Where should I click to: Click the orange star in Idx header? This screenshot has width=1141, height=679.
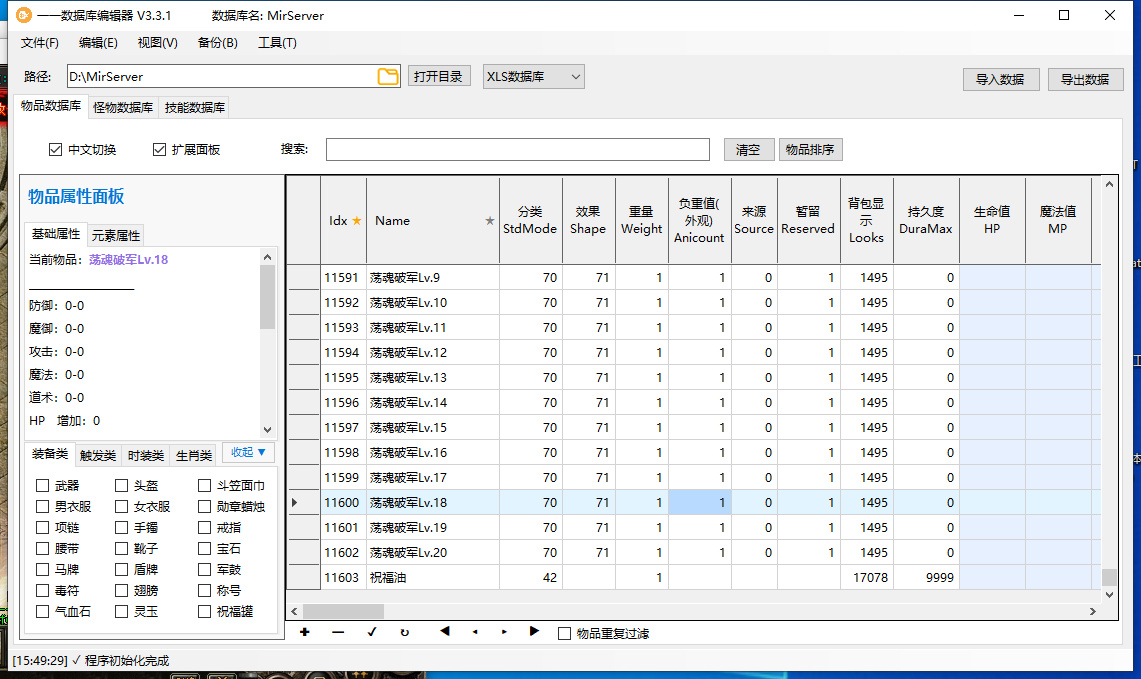[357, 221]
